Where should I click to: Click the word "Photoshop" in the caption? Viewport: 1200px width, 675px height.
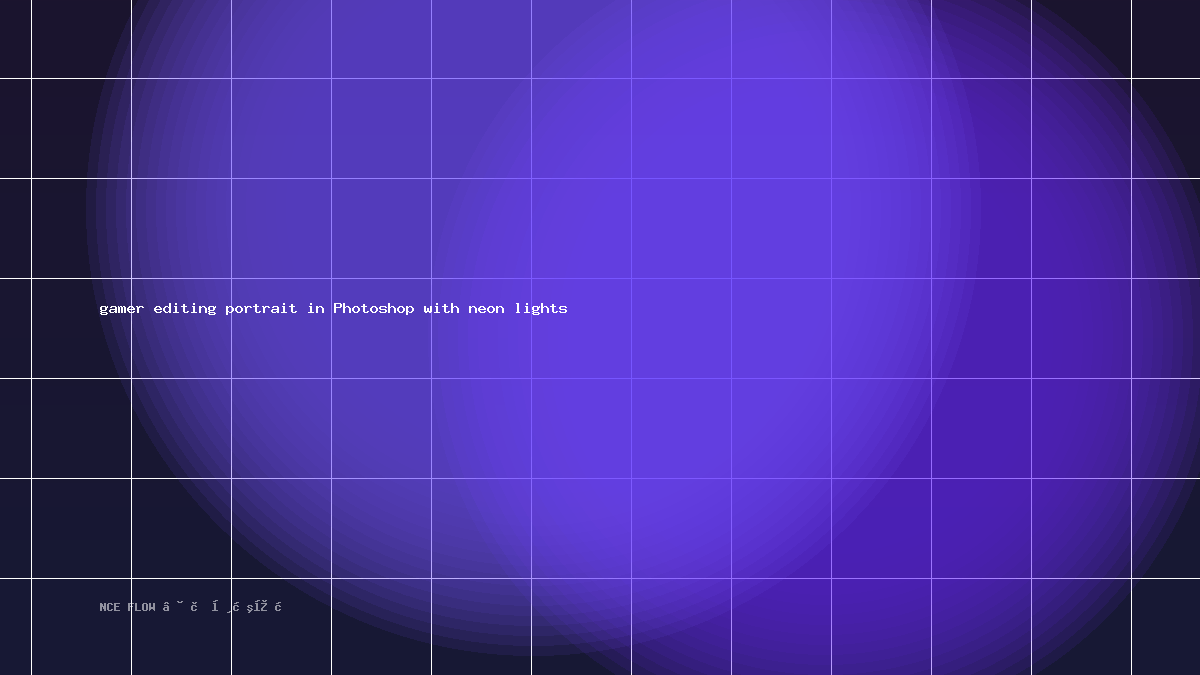click(374, 308)
